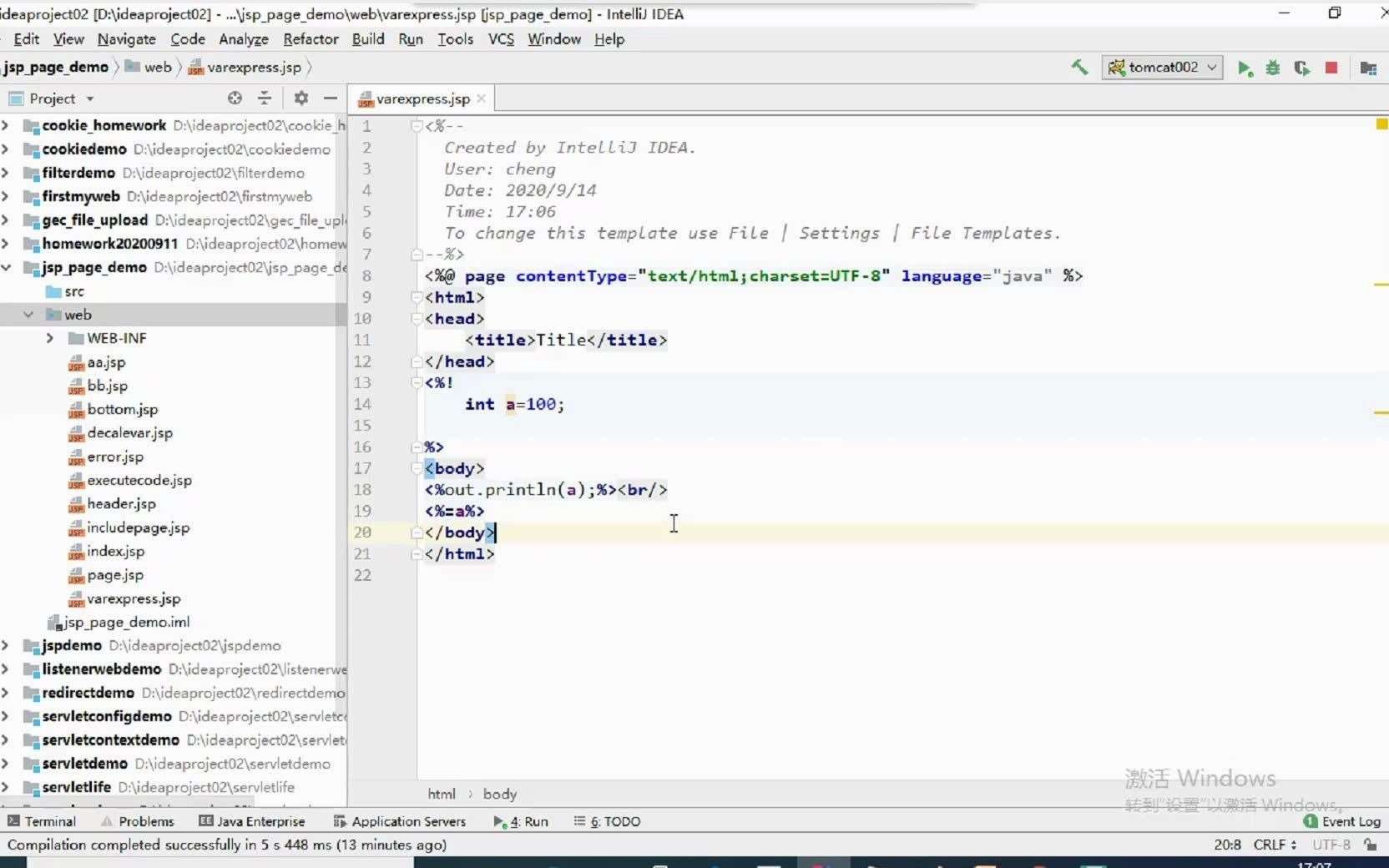Select index.jsp file in tree
This screenshot has height=868, width=1389.
tap(106, 551)
